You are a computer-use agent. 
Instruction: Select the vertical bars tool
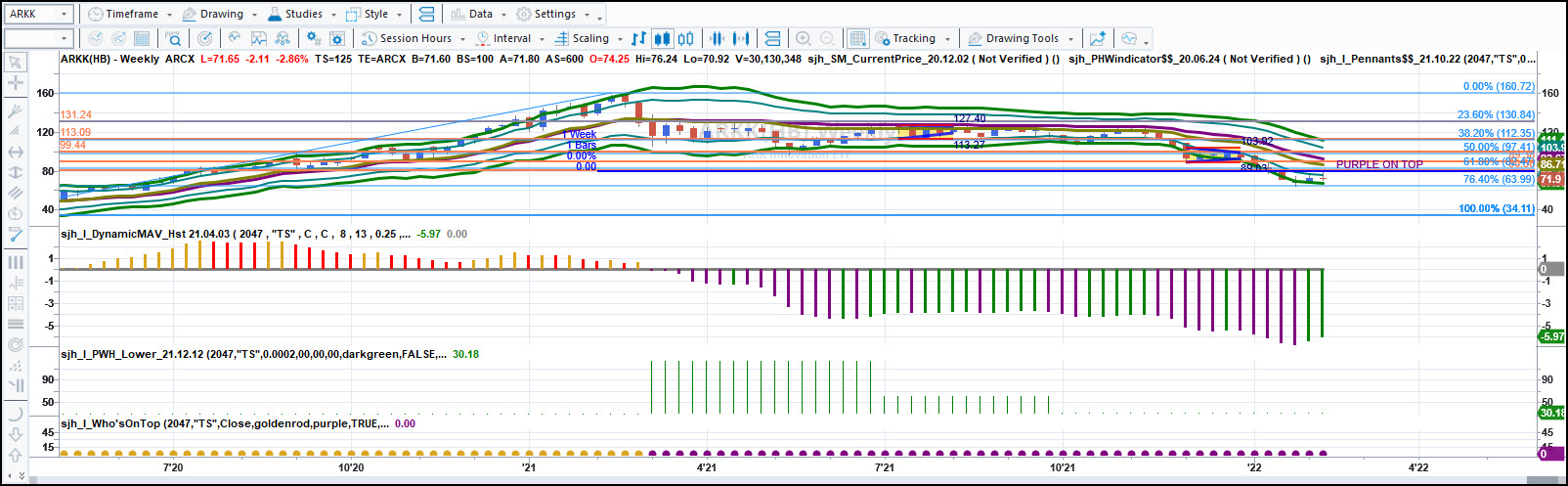(16, 262)
